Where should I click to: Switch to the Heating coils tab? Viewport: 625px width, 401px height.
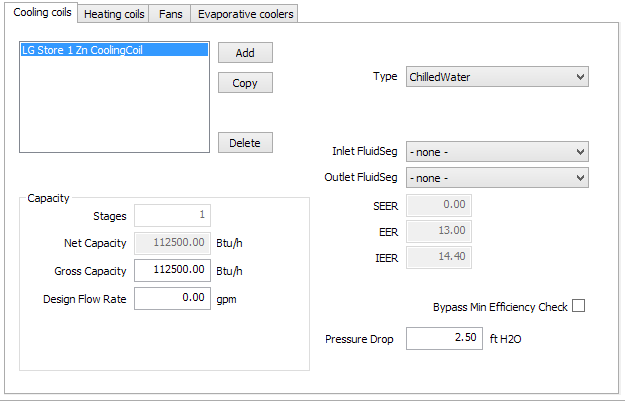click(114, 14)
